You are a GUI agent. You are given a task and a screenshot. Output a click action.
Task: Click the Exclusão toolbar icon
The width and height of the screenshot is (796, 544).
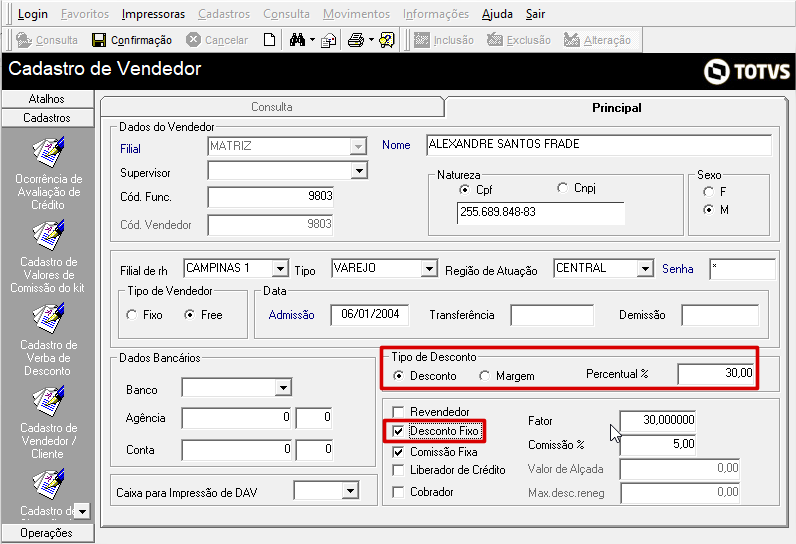pyautogui.click(x=494, y=40)
